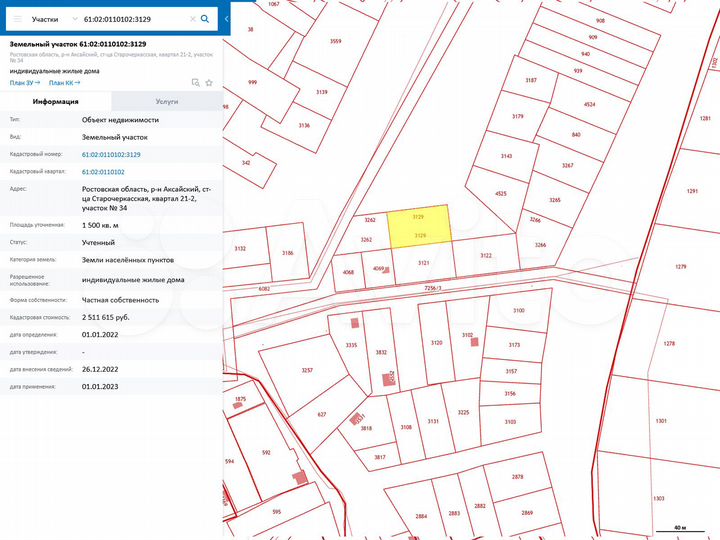Click the Частная собственность value
Screen dimensions: 720x540
(x=120, y=300)
